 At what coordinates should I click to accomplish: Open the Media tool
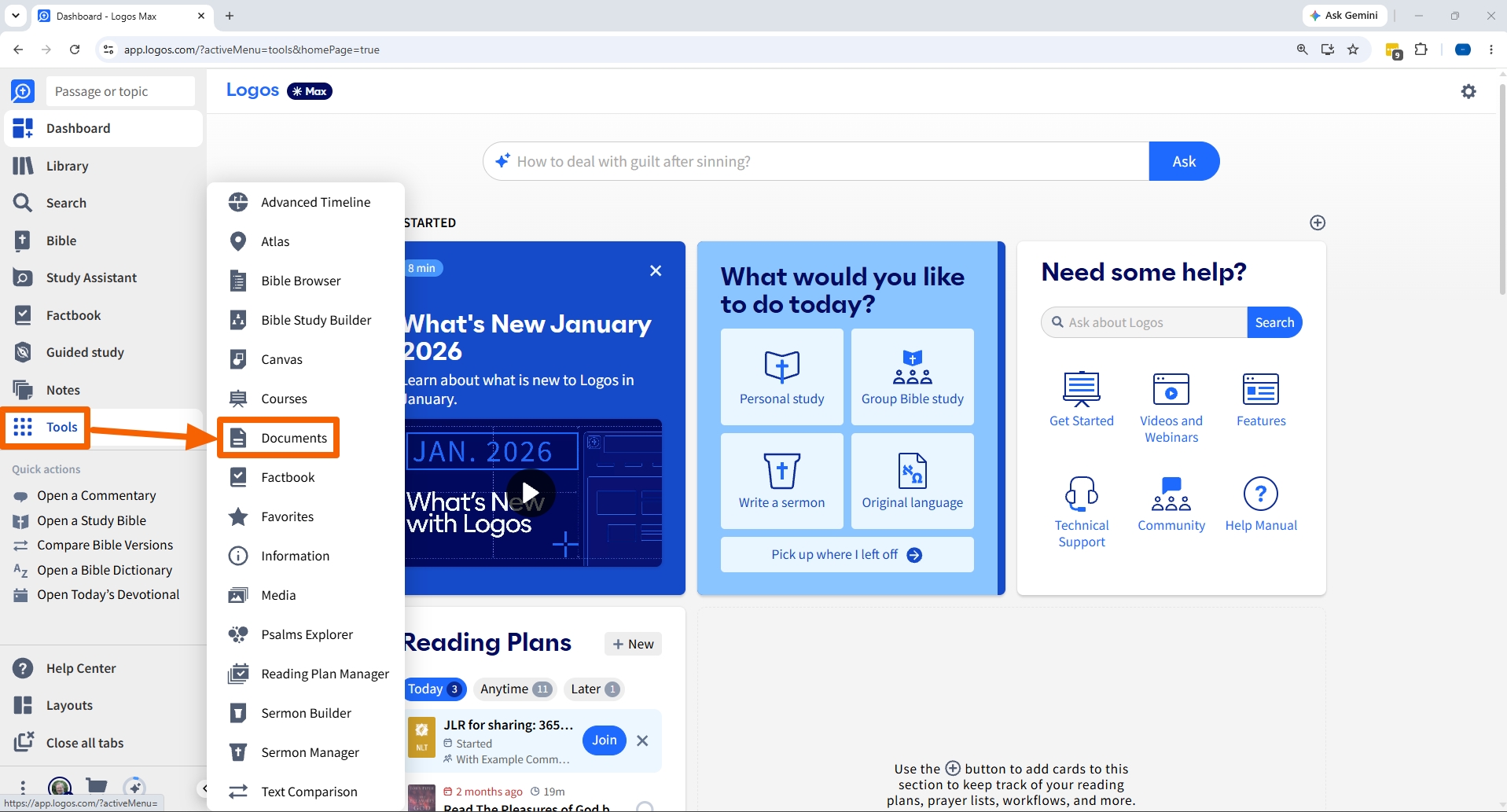click(306, 595)
